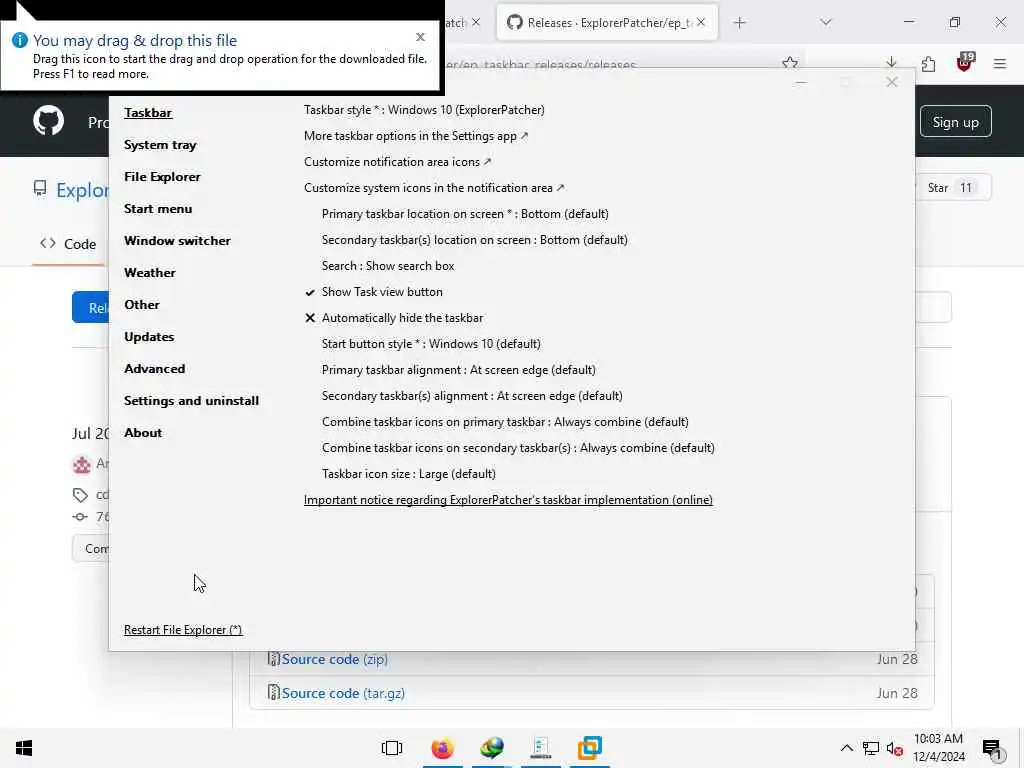Open Task View on the taskbar
Viewport: 1024px width, 768px height.
pos(392,748)
